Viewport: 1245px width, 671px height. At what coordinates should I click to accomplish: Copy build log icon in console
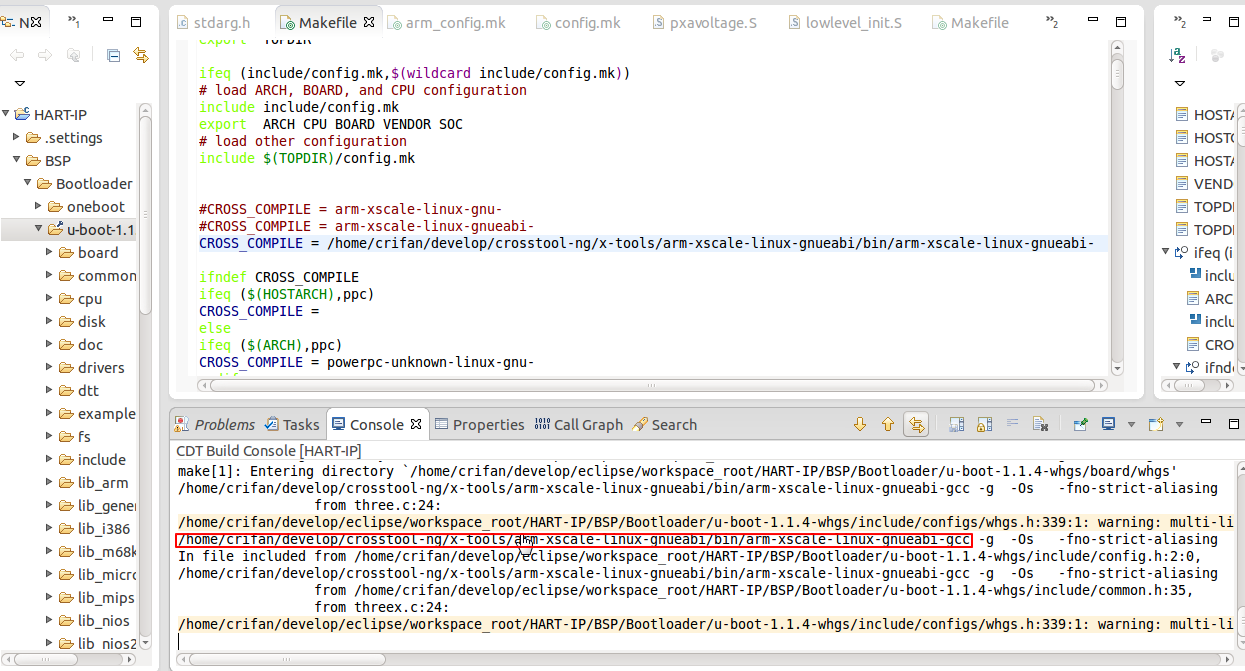pos(956,425)
